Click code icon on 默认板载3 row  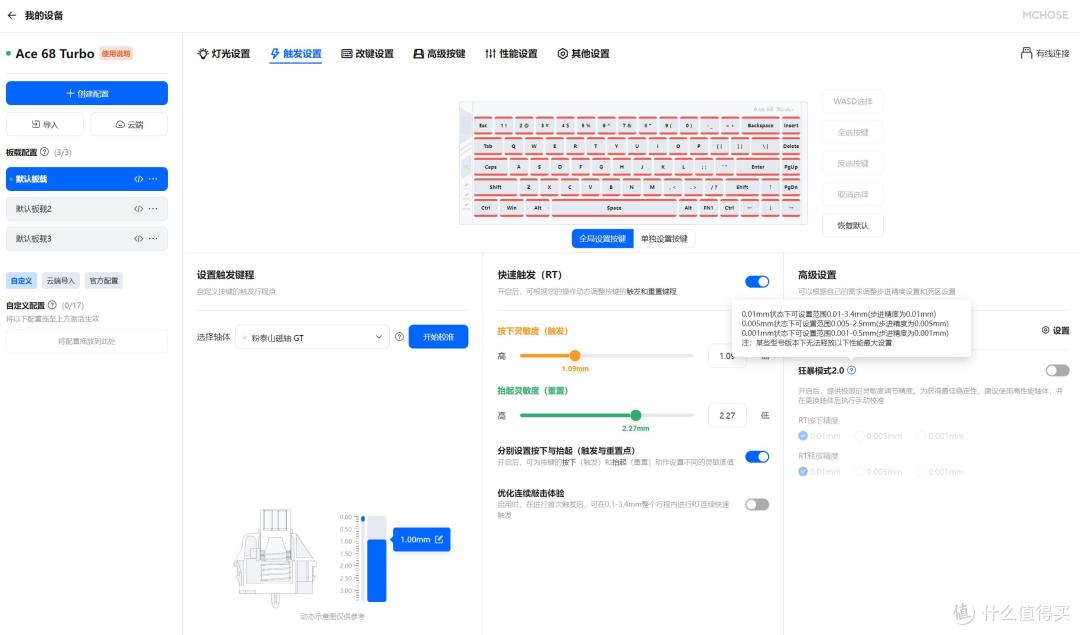(x=138, y=239)
